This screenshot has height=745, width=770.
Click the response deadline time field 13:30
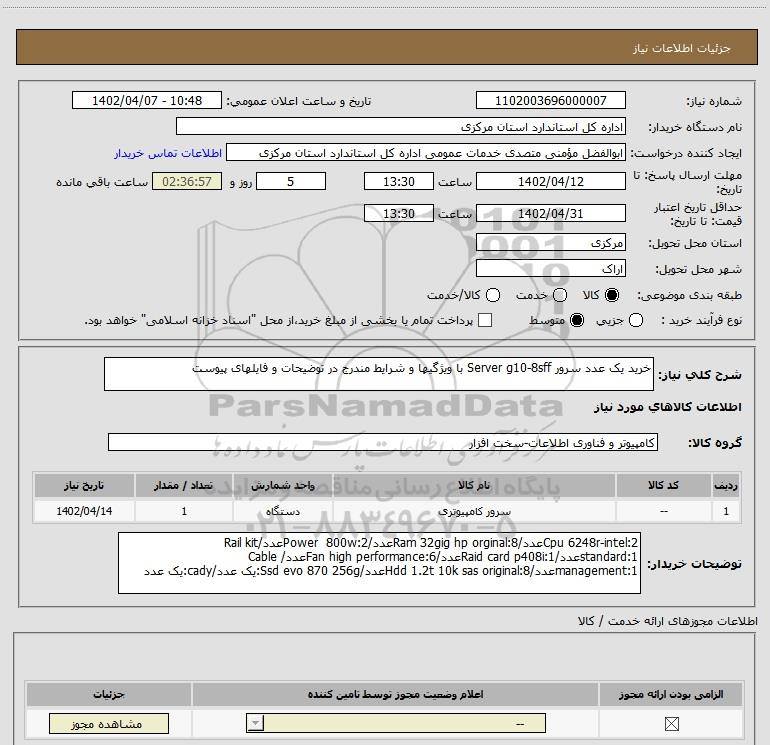tap(399, 181)
